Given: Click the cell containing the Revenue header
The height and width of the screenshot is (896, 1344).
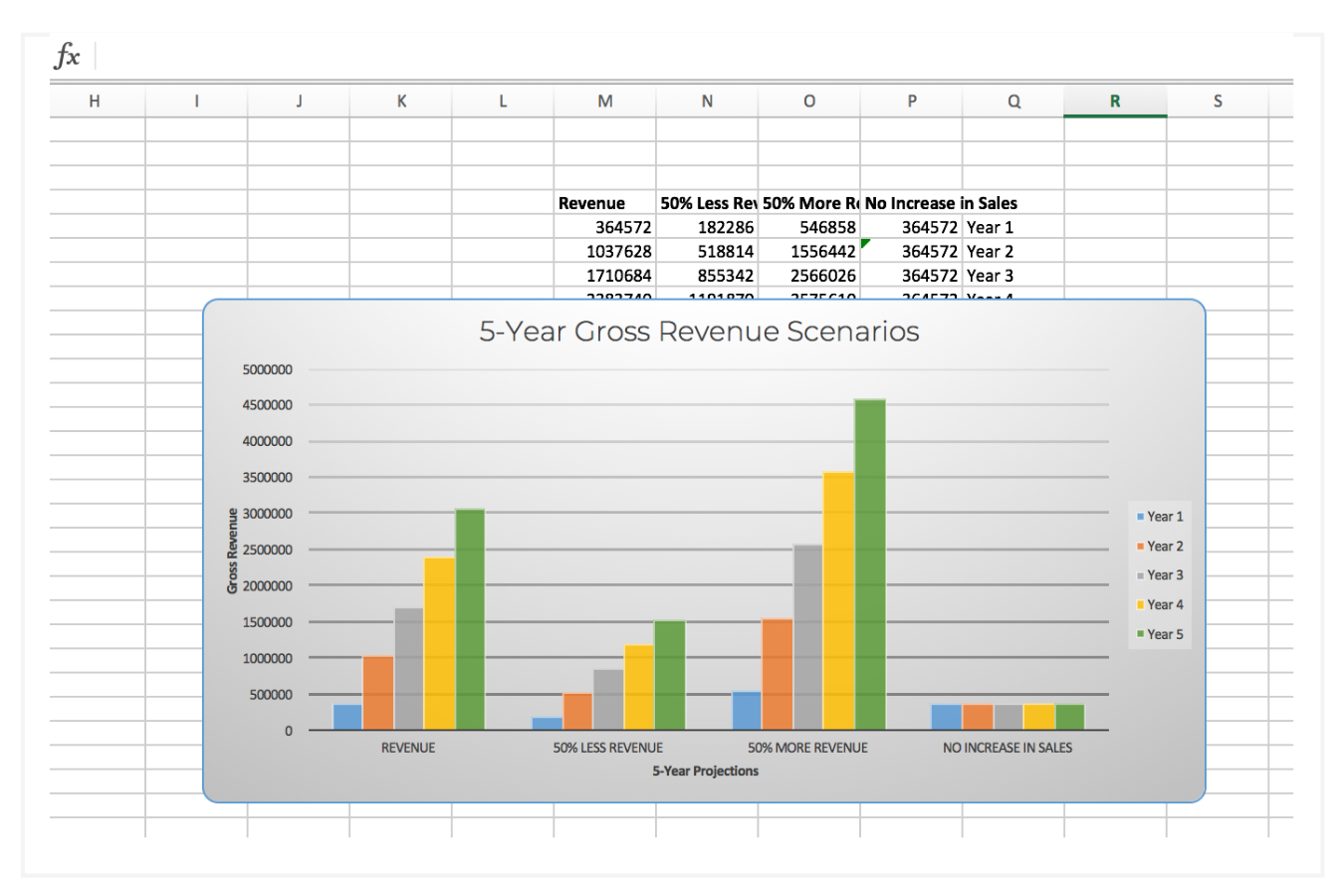Looking at the screenshot, I should click(593, 203).
